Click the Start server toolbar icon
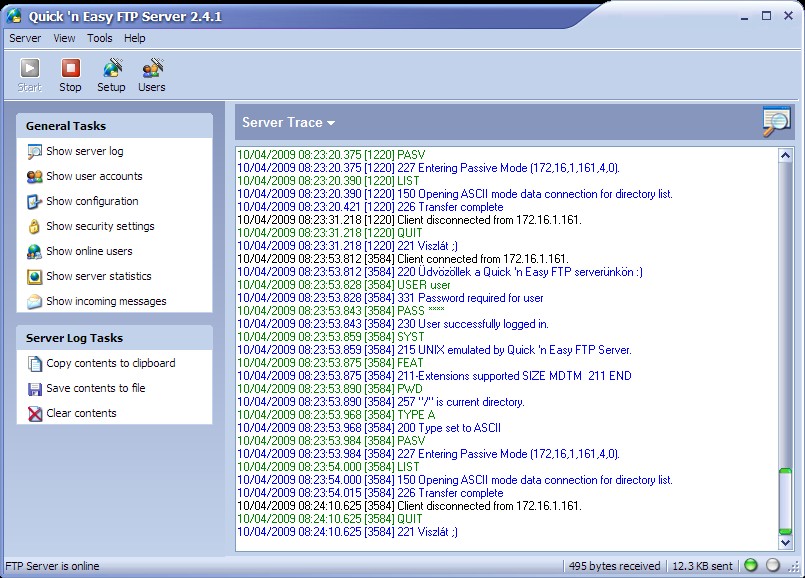Viewport: 805px width, 578px height. (x=29, y=68)
